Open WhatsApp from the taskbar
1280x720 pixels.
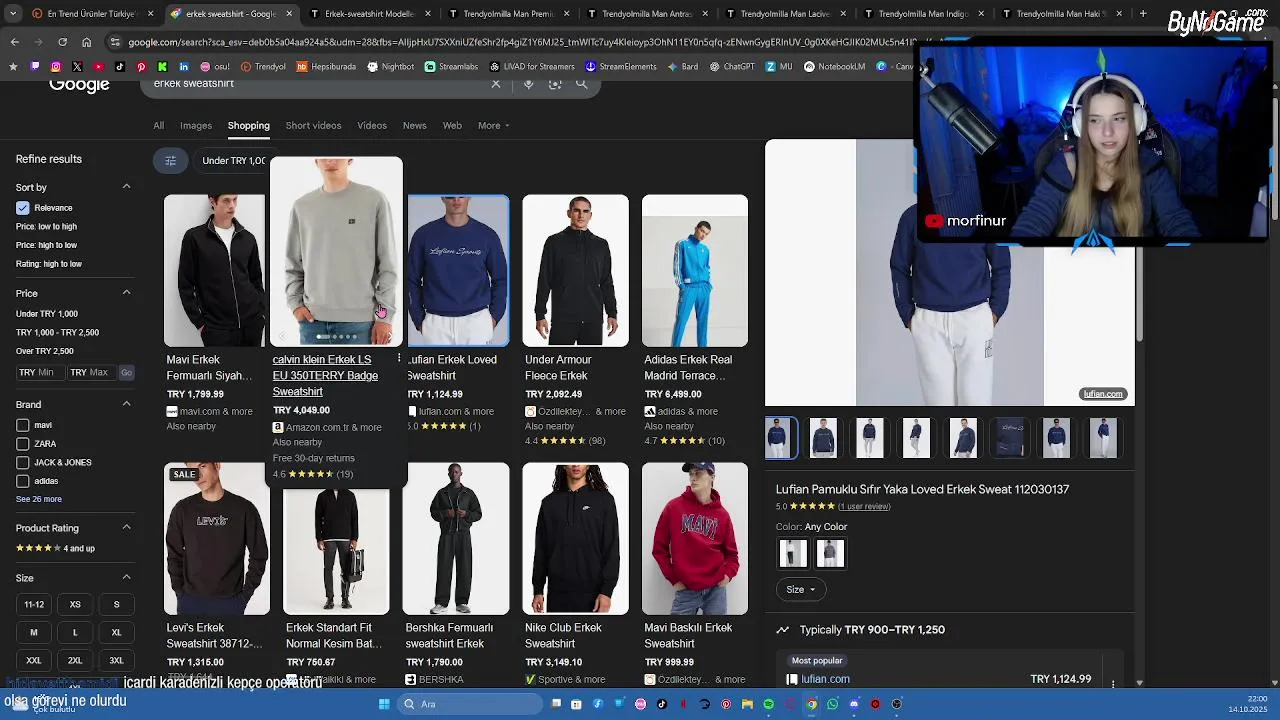tap(832, 704)
